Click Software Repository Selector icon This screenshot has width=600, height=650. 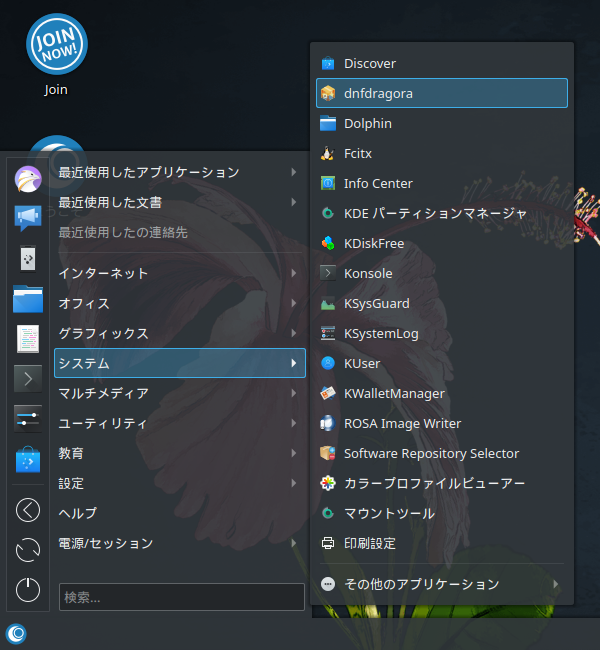pos(328,453)
